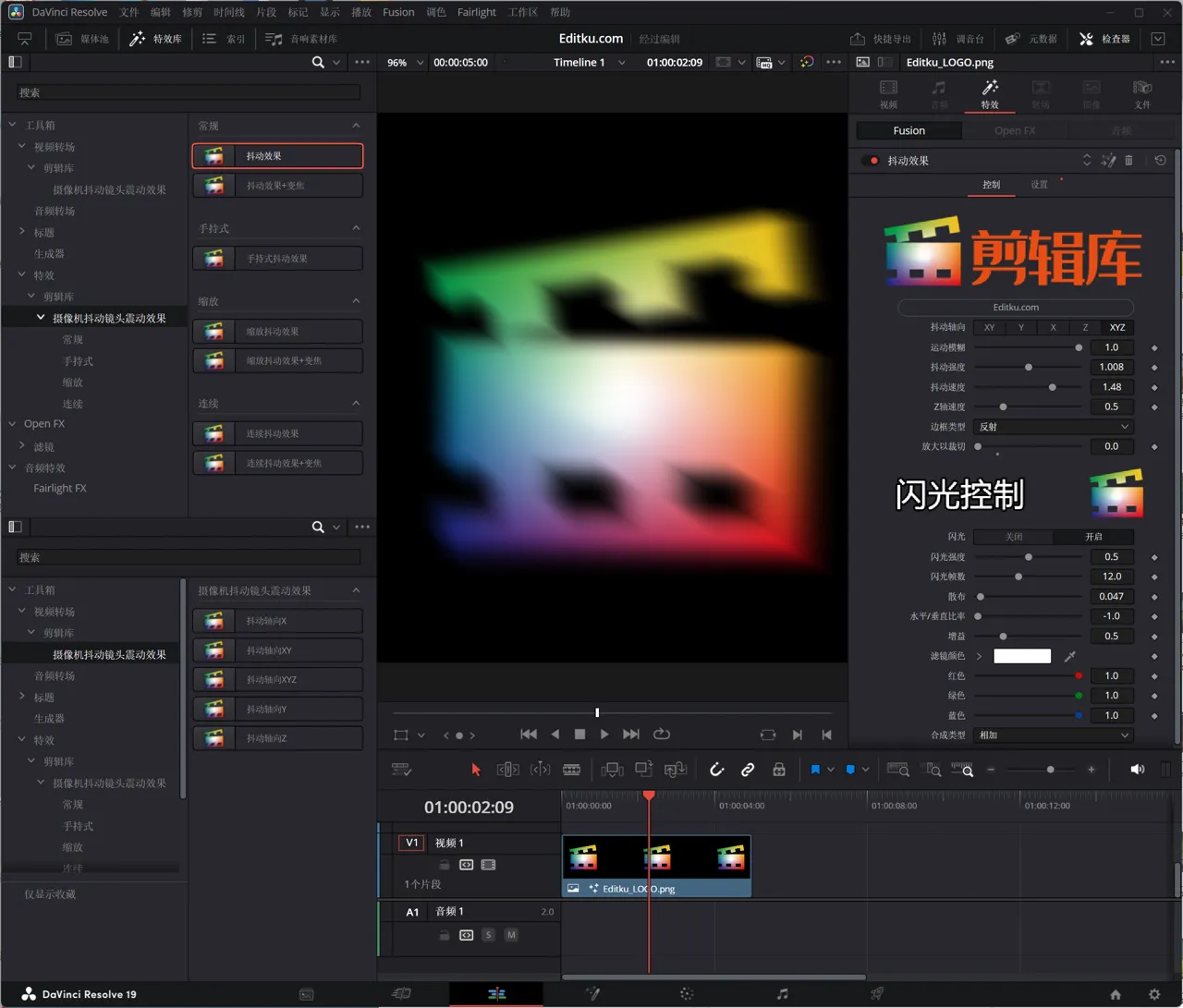
Task: Expand the 滤镜 tree item
Action: [x=22, y=445]
